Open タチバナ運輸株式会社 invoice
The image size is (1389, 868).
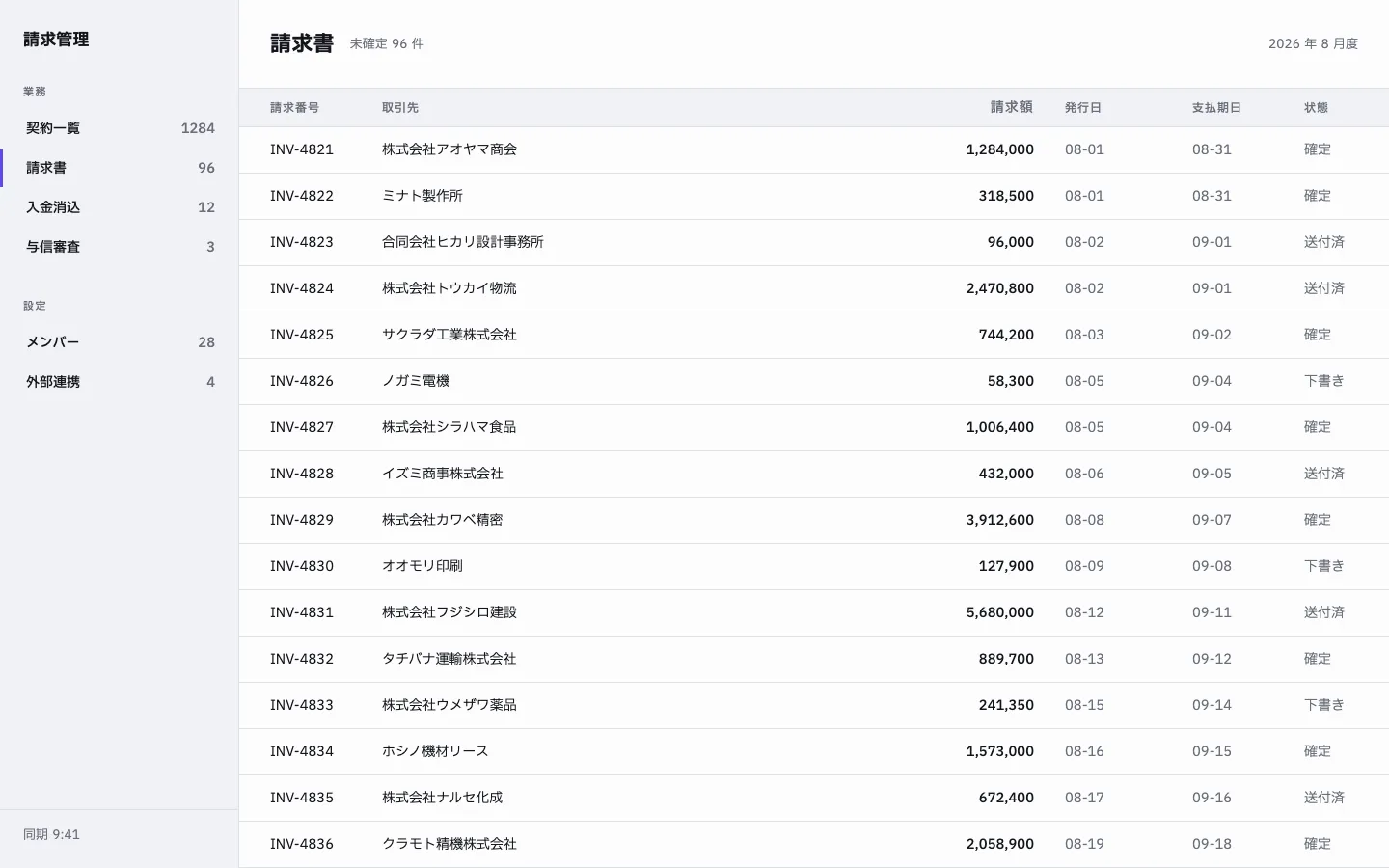click(x=449, y=659)
